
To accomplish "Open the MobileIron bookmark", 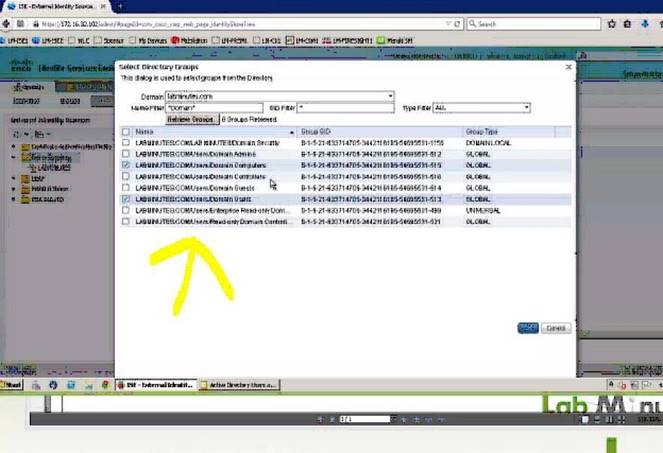I will 189,41.
